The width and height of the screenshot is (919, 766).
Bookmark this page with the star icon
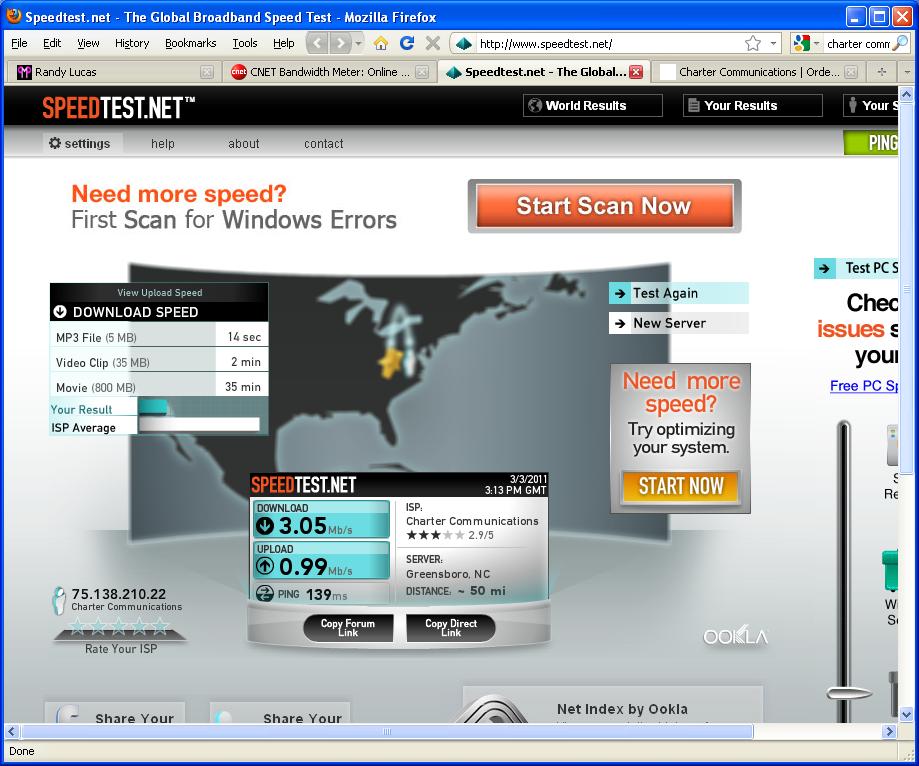753,43
